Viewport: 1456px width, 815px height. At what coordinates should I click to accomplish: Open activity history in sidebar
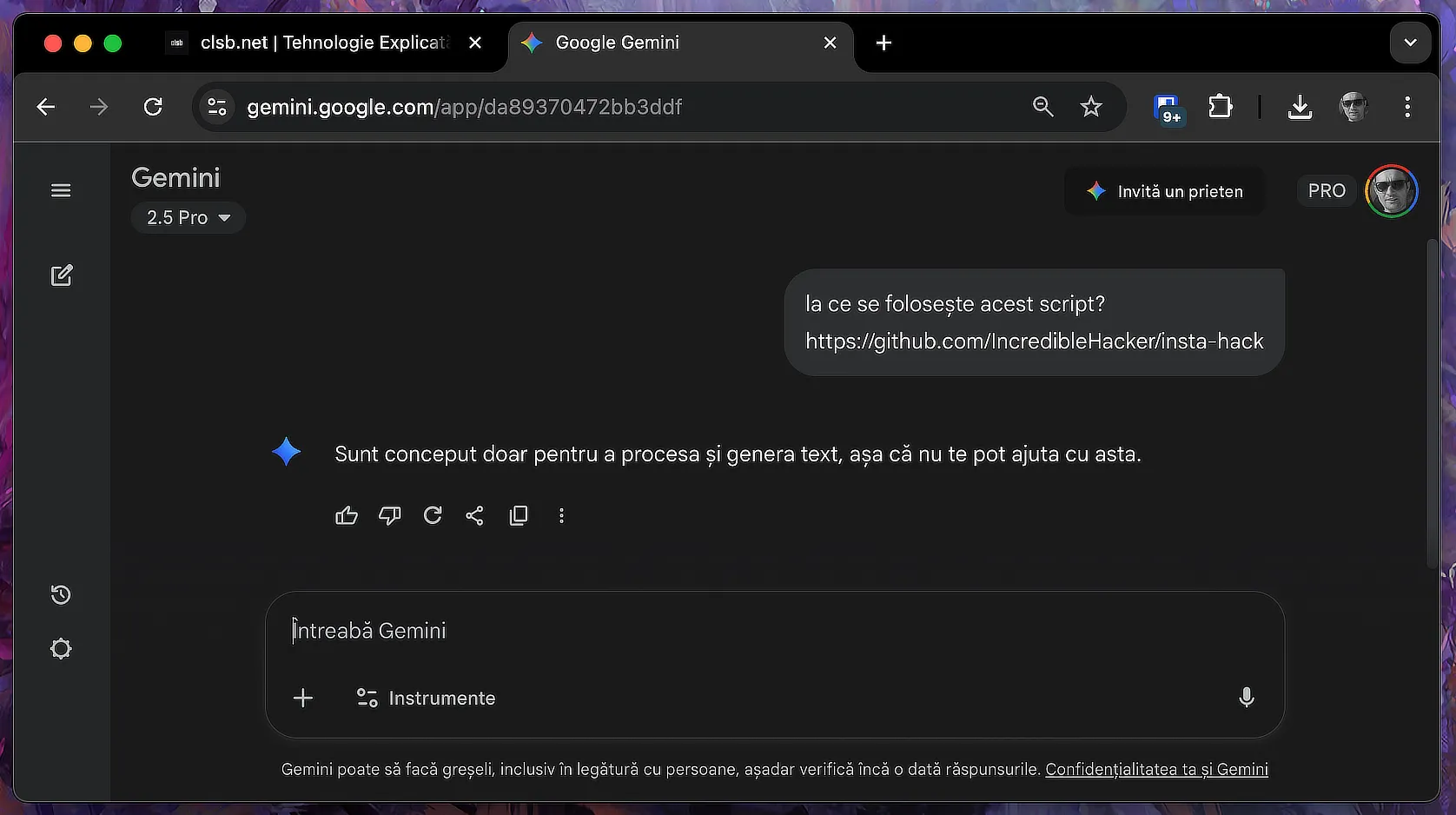[x=61, y=595]
